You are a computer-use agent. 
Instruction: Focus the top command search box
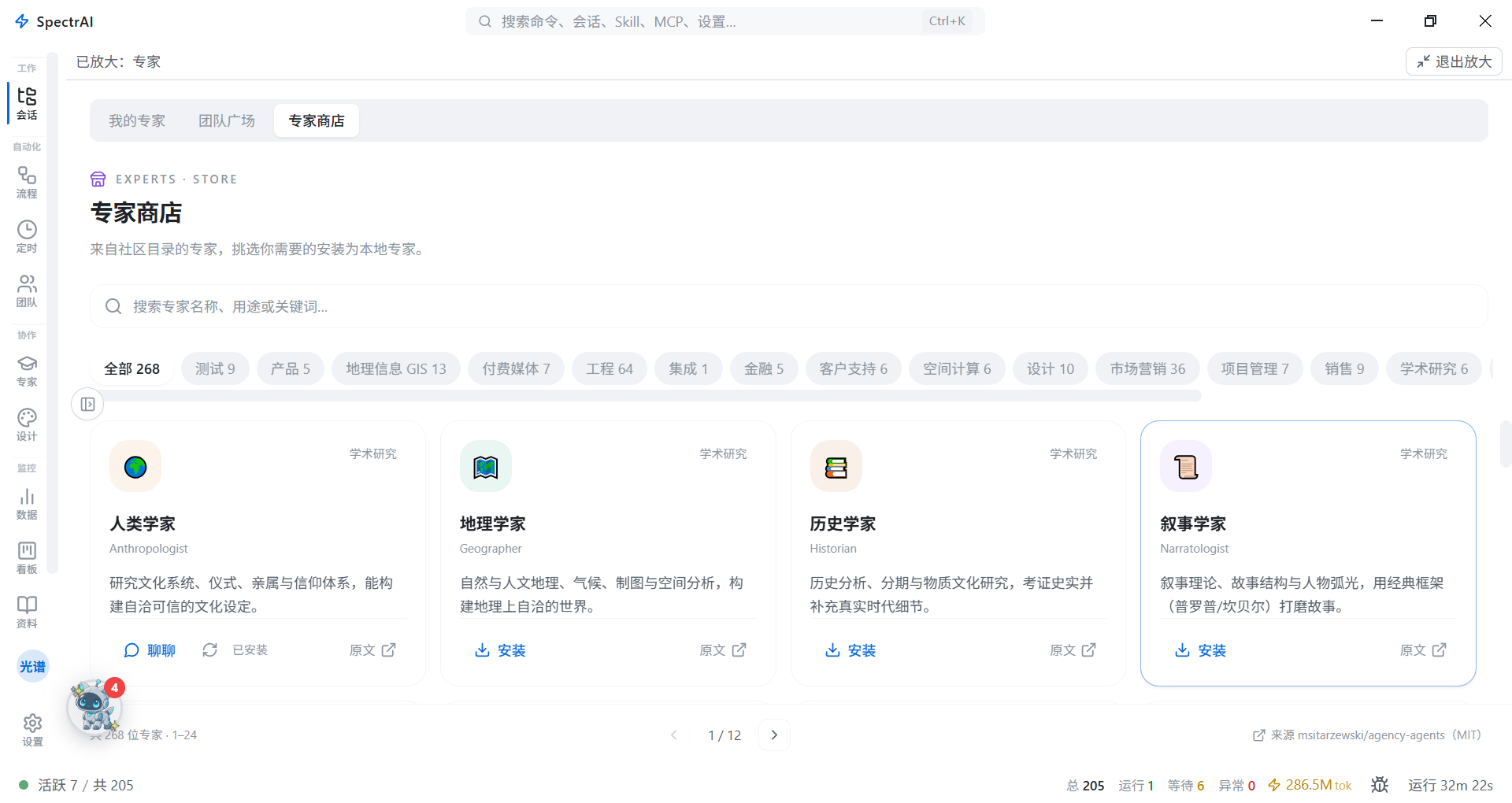(724, 21)
